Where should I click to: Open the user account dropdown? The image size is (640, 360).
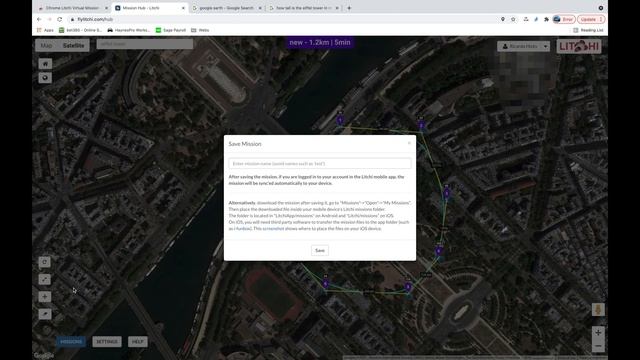(x=523, y=46)
